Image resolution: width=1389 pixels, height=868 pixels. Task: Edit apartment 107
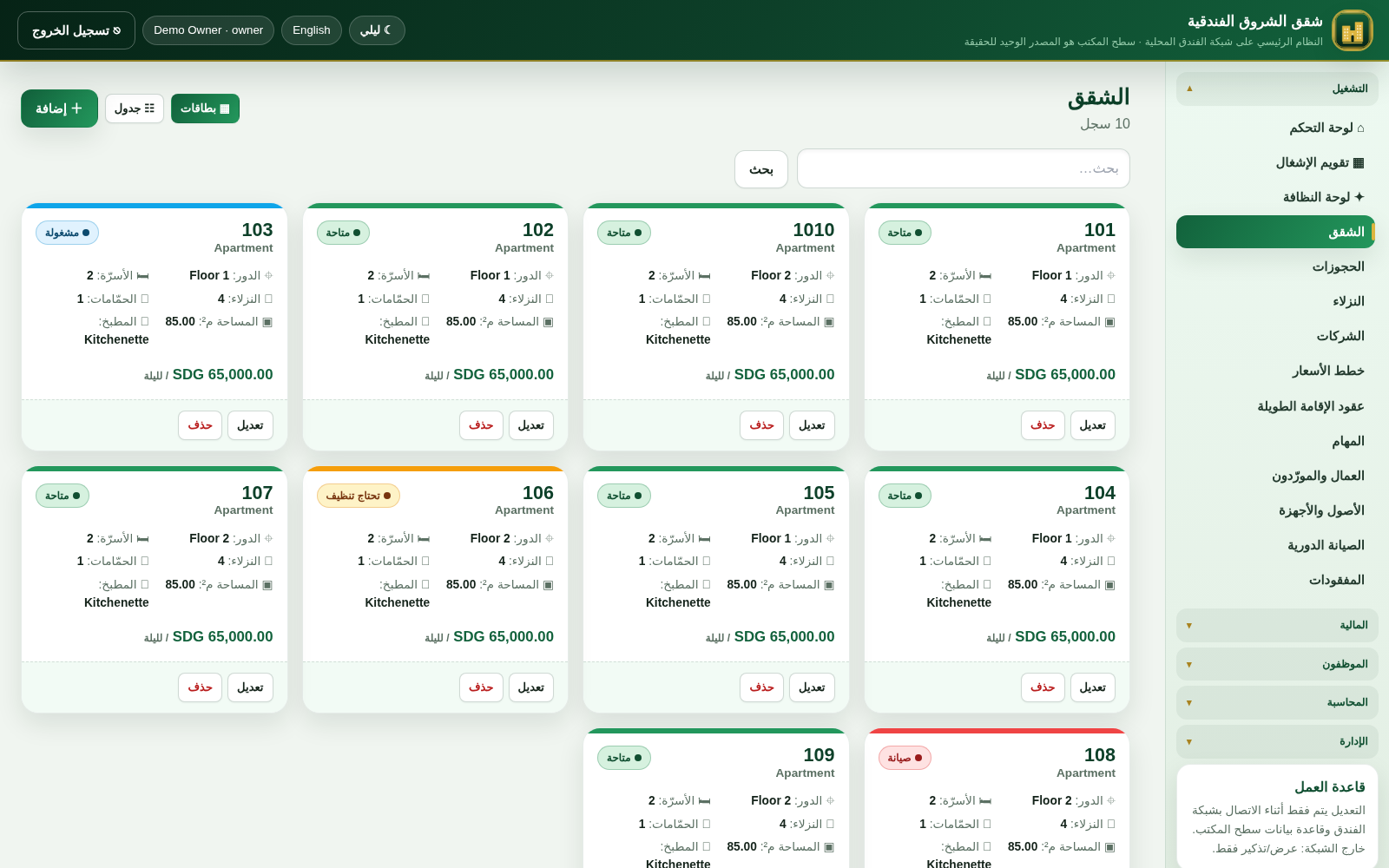point(250,687)
